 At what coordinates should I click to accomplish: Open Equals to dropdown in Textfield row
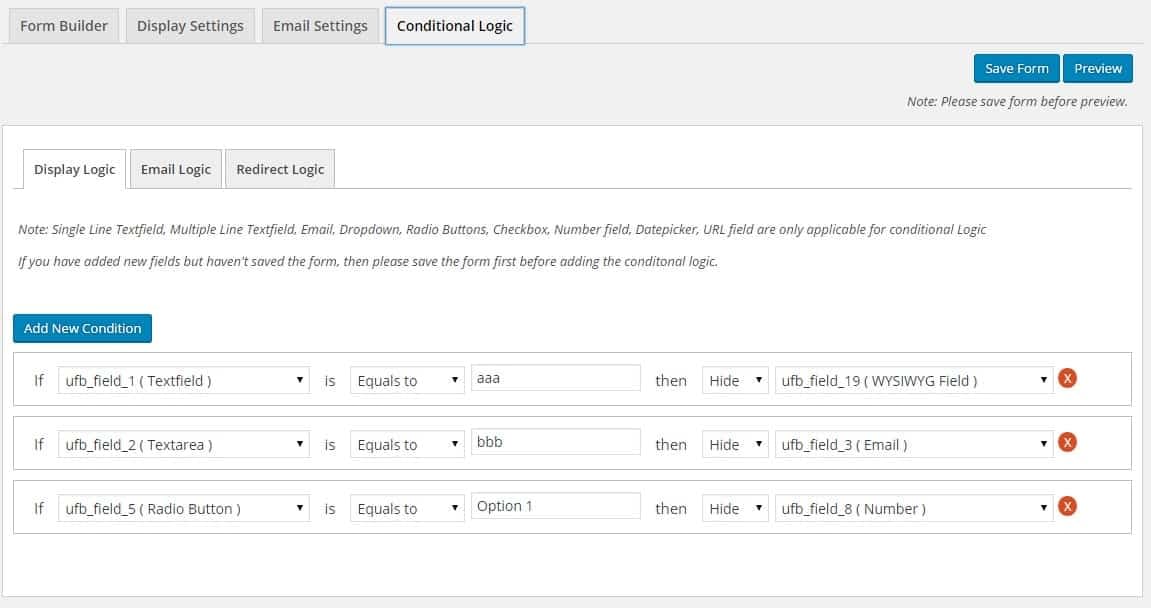tap(407, 380)
